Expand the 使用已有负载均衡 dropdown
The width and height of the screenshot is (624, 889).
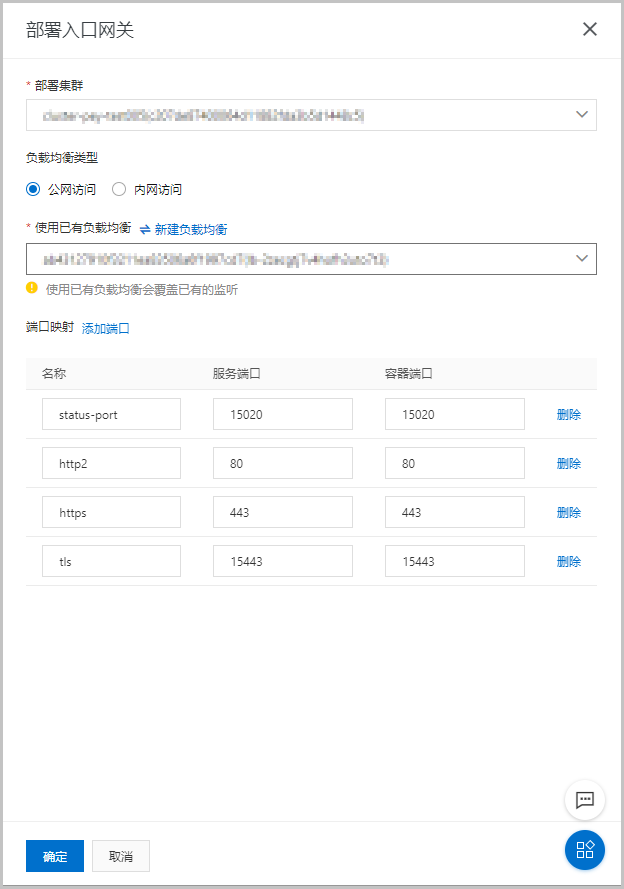click(x=311, y=259)
